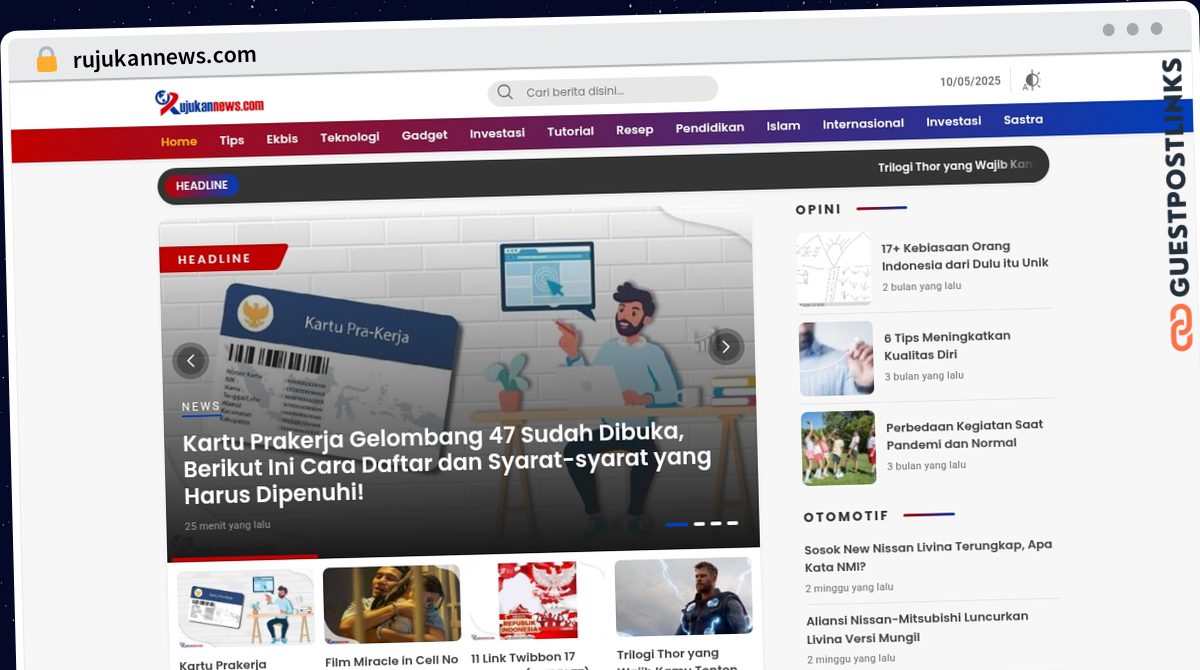
Task: Click the Rujukannews.com logo
Action: coord(209,102)
